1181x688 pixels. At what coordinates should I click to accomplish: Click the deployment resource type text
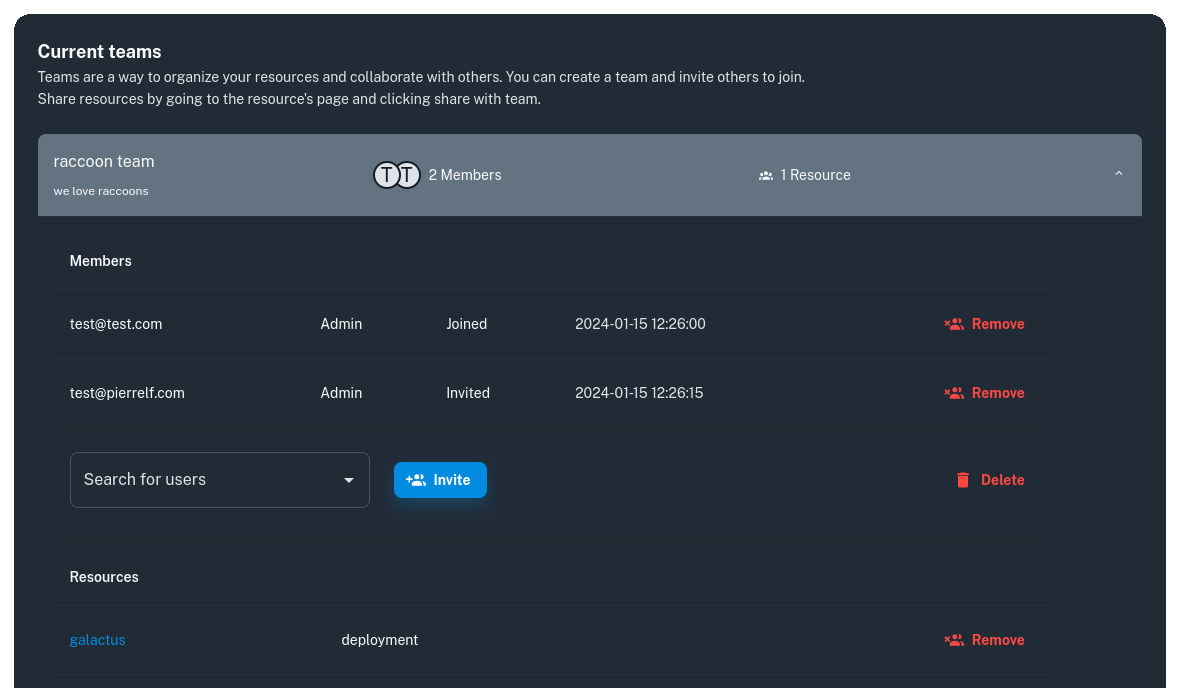click(380, 640)
